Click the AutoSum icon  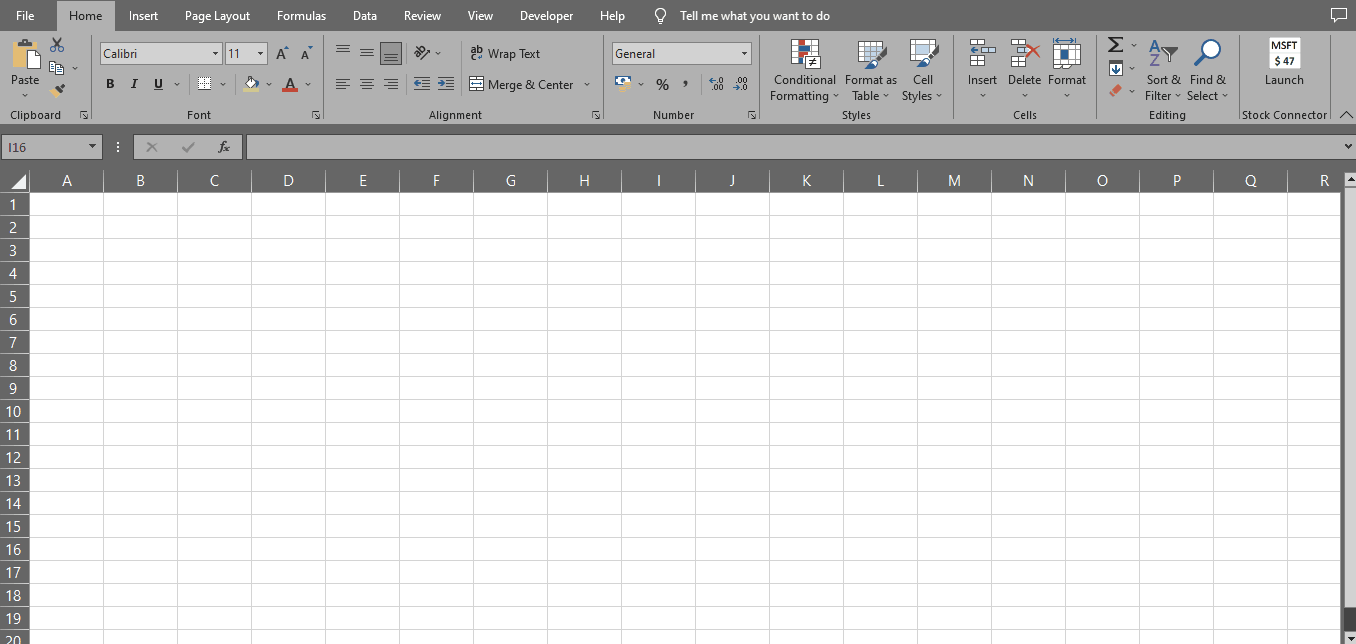click(x=1114, y=44)
